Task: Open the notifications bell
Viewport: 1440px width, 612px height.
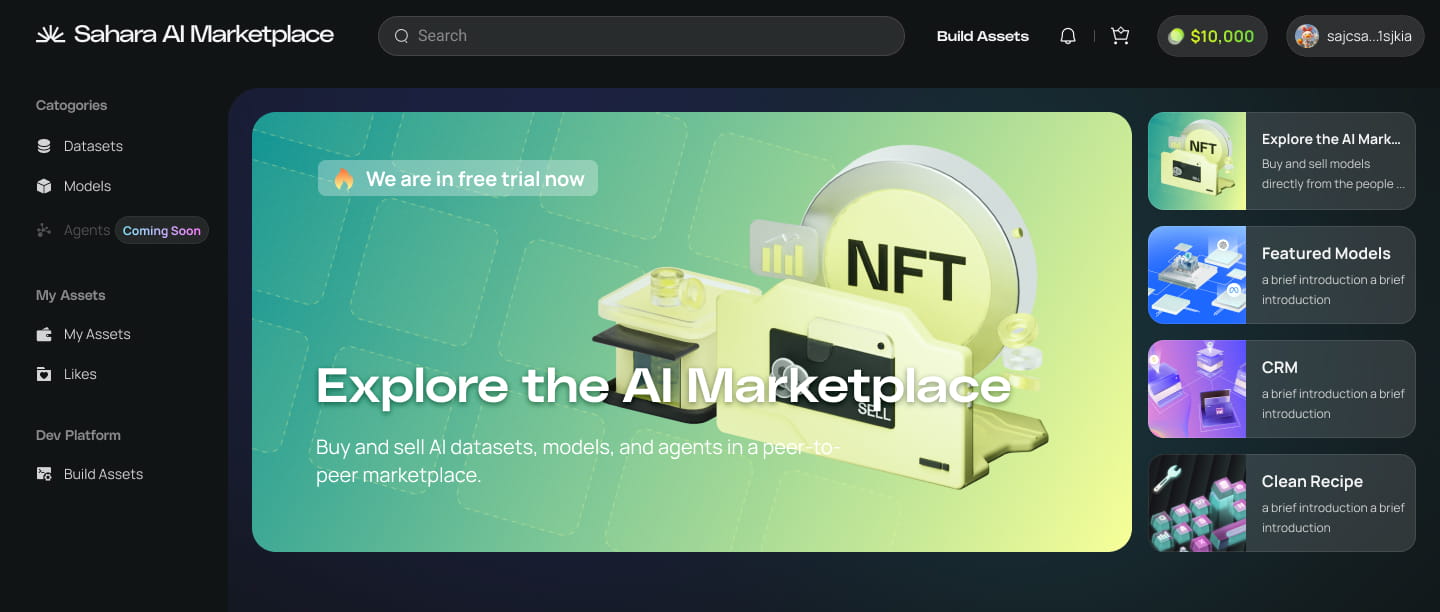Action: (1068, 36)
